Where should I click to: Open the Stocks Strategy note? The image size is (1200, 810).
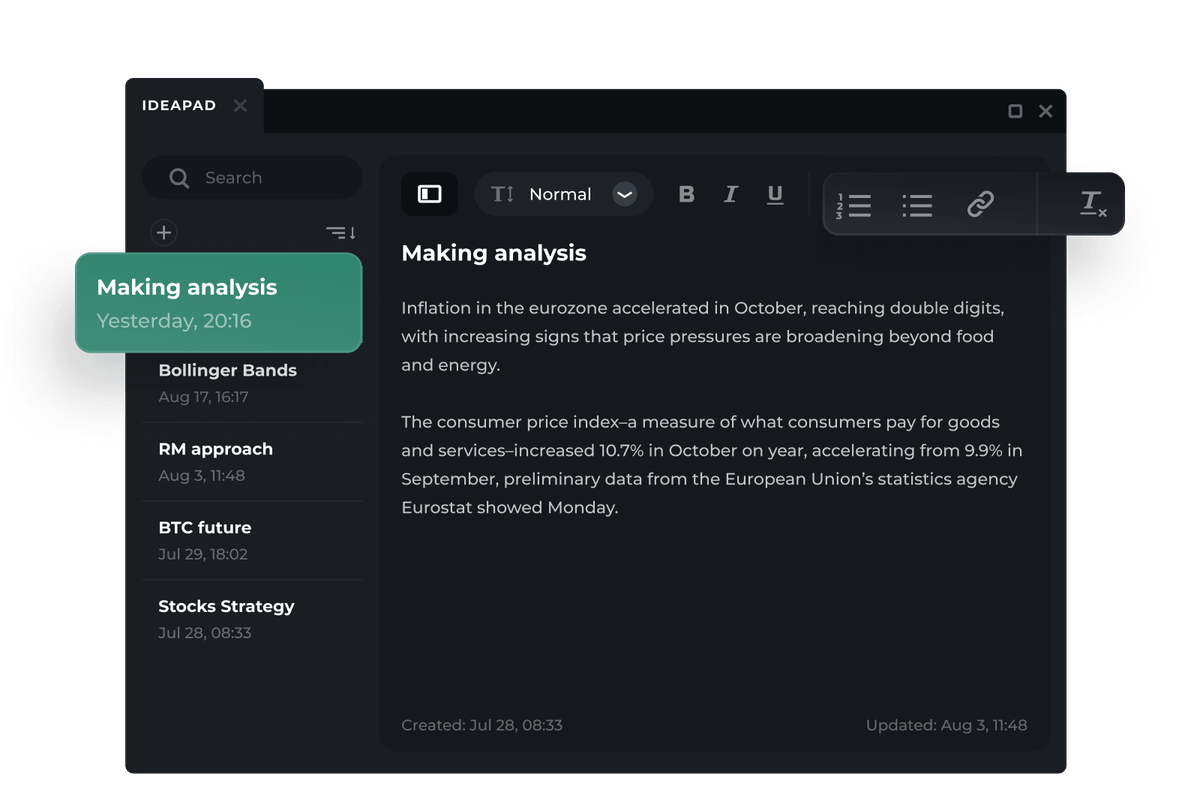[x=252, y=619]
